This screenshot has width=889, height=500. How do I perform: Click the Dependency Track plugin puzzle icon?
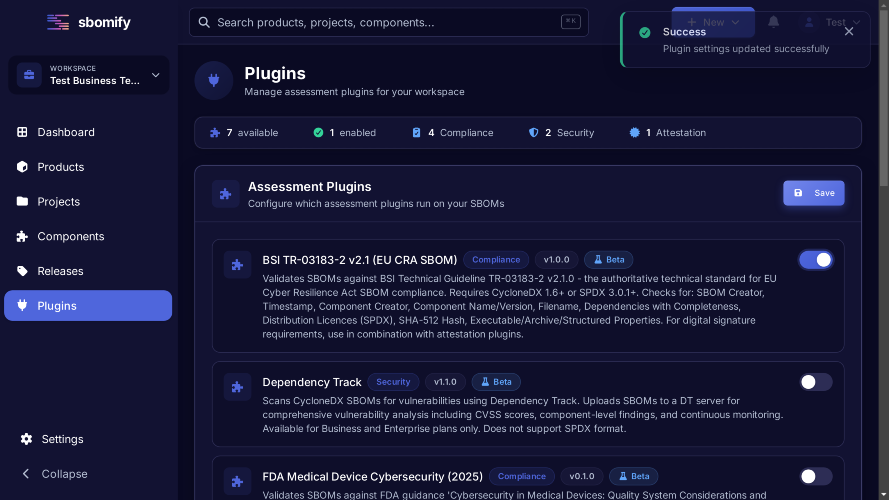coord(237,387)
